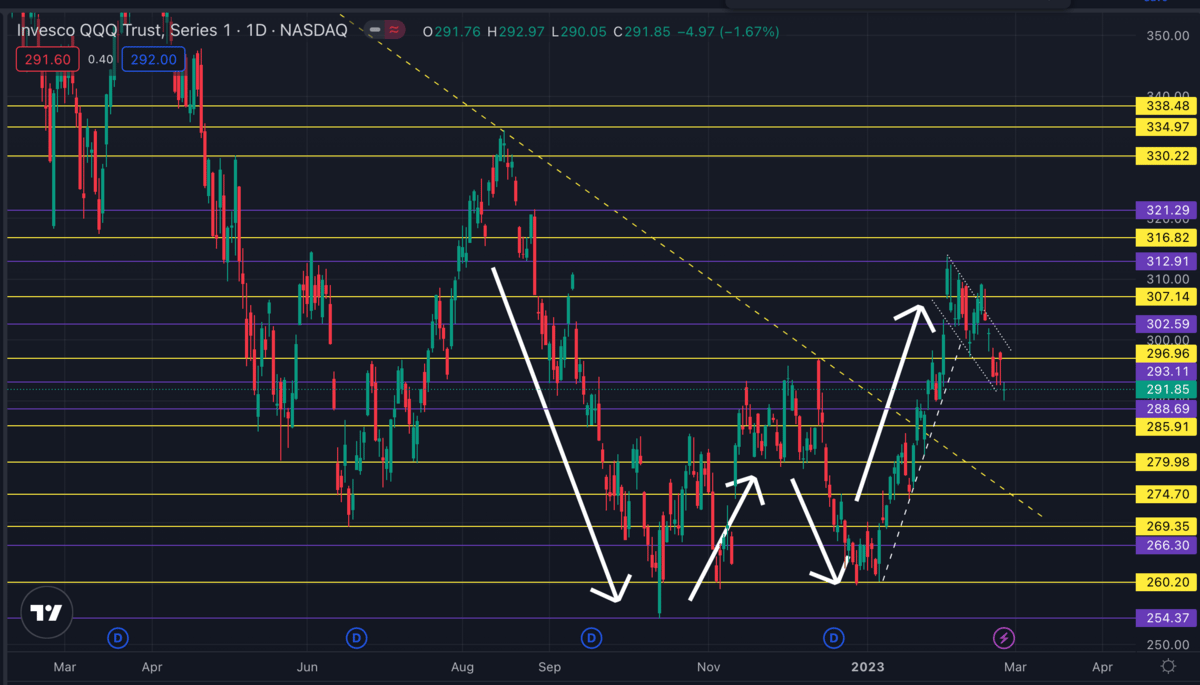This screenshot has width=1200, height=685.
Task: Select the purple 266.30 price label
Action: (x=1167, y=545)
